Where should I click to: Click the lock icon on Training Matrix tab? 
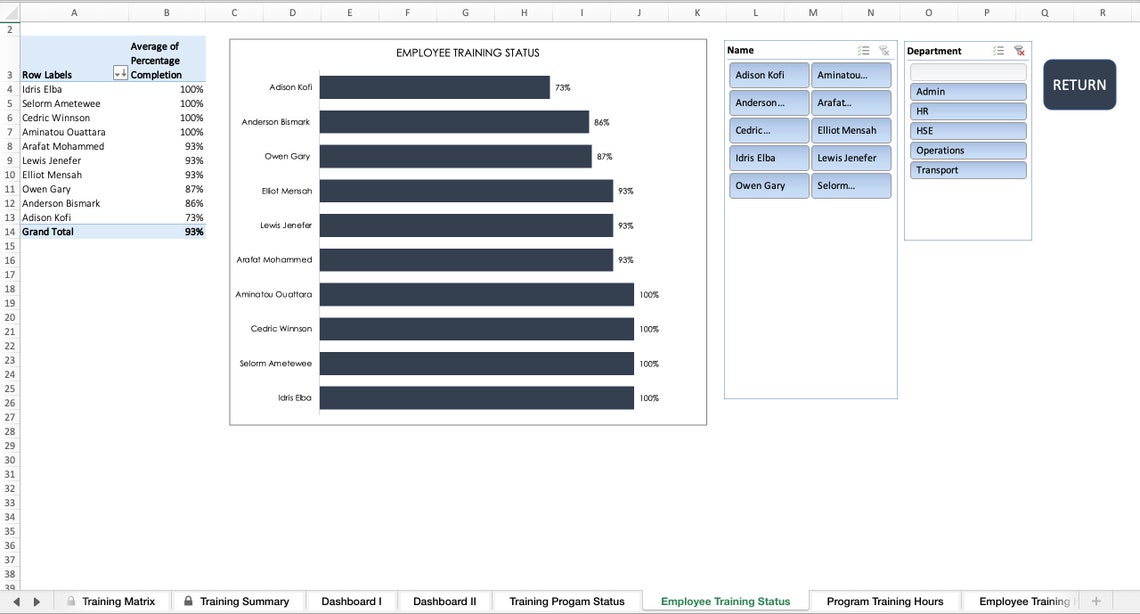tap(70, 601)
